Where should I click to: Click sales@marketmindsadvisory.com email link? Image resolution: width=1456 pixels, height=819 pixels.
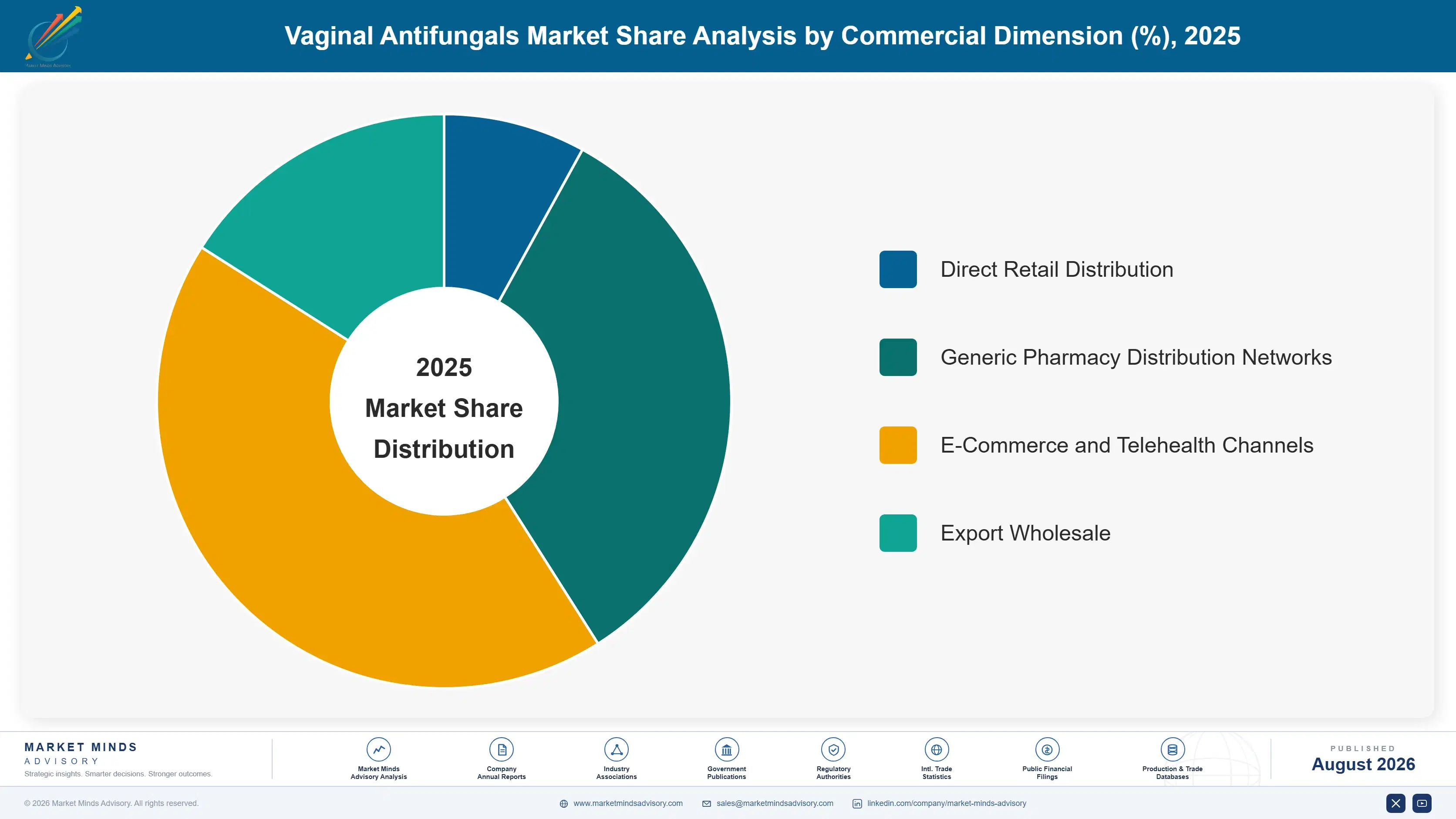[x=775, y=803]
